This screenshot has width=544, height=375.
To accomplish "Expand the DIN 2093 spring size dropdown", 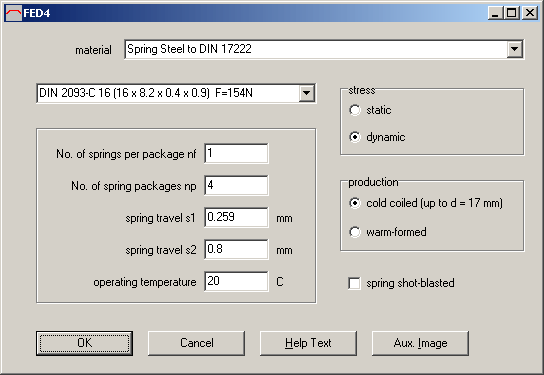I will 307,93.
